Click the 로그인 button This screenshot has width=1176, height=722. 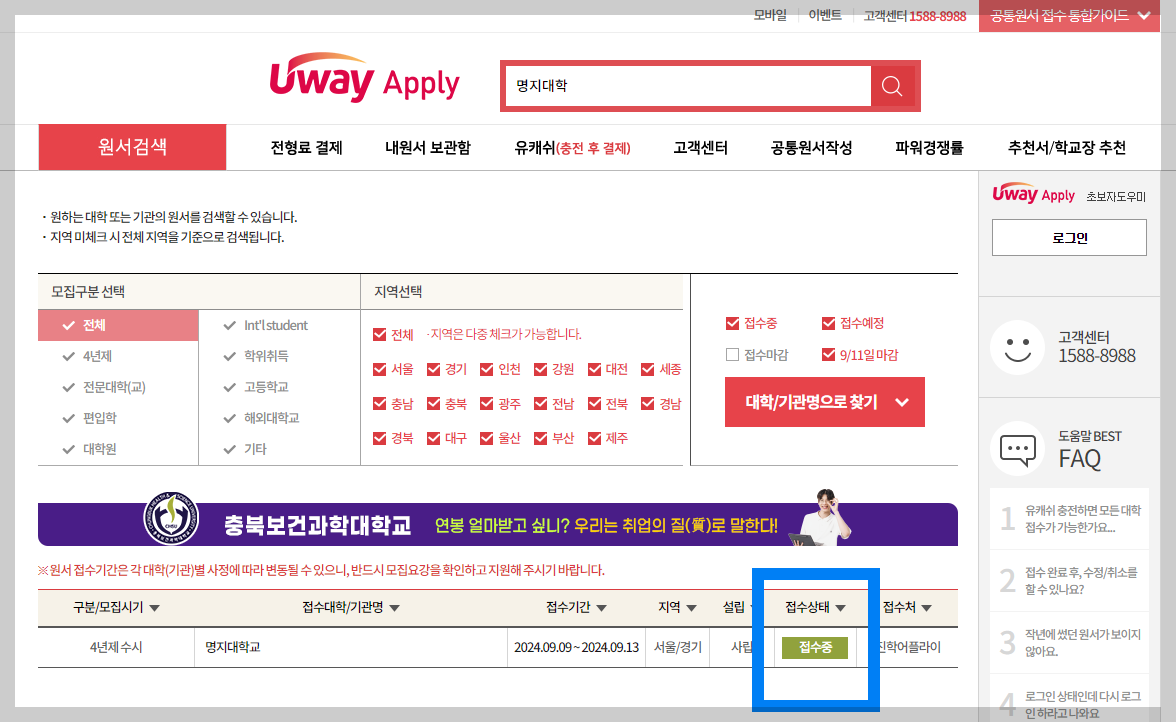[1070, 238]
